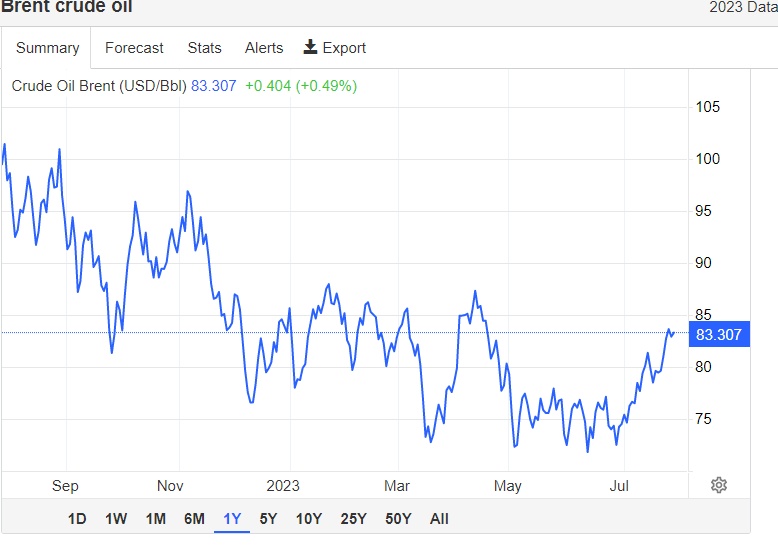The height and width of the screenshot is (554, 778).
Task: Open the Stats tab
Action: (x=204, y=48)
